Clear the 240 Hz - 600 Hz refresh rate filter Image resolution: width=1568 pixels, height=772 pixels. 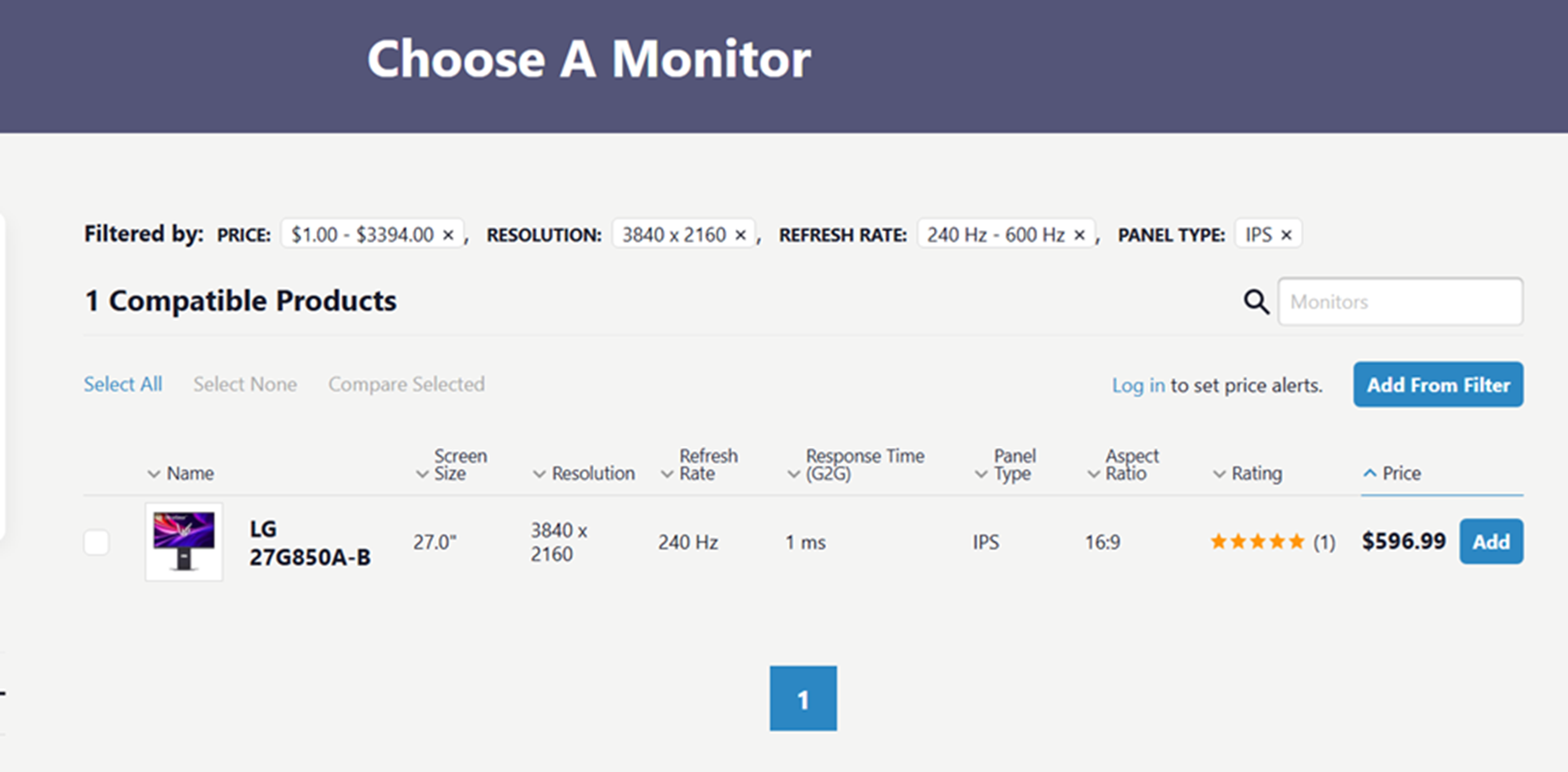click(1079, 235)
